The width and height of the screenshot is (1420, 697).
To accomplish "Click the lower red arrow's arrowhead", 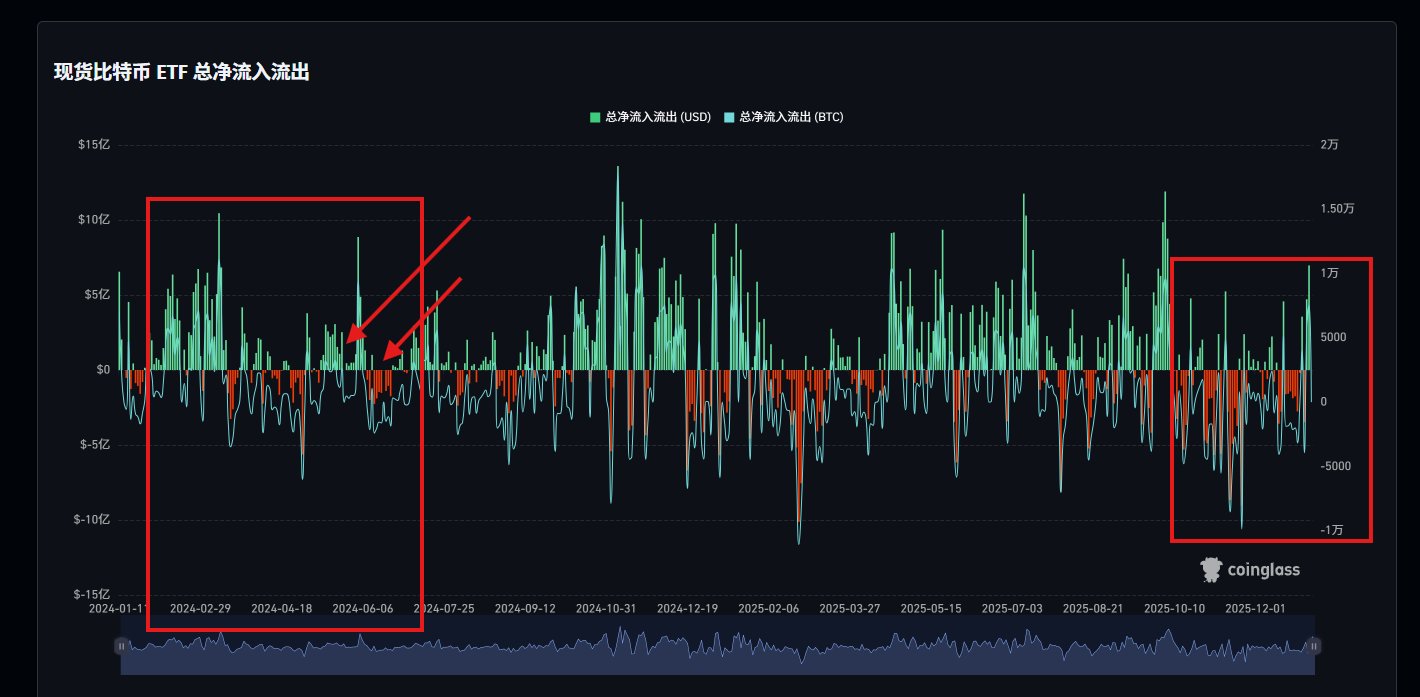I will tap(391, 351).
